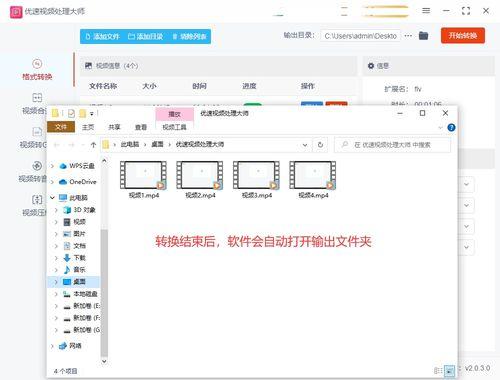Open the 查看 ribbon tab

(141, 127)
